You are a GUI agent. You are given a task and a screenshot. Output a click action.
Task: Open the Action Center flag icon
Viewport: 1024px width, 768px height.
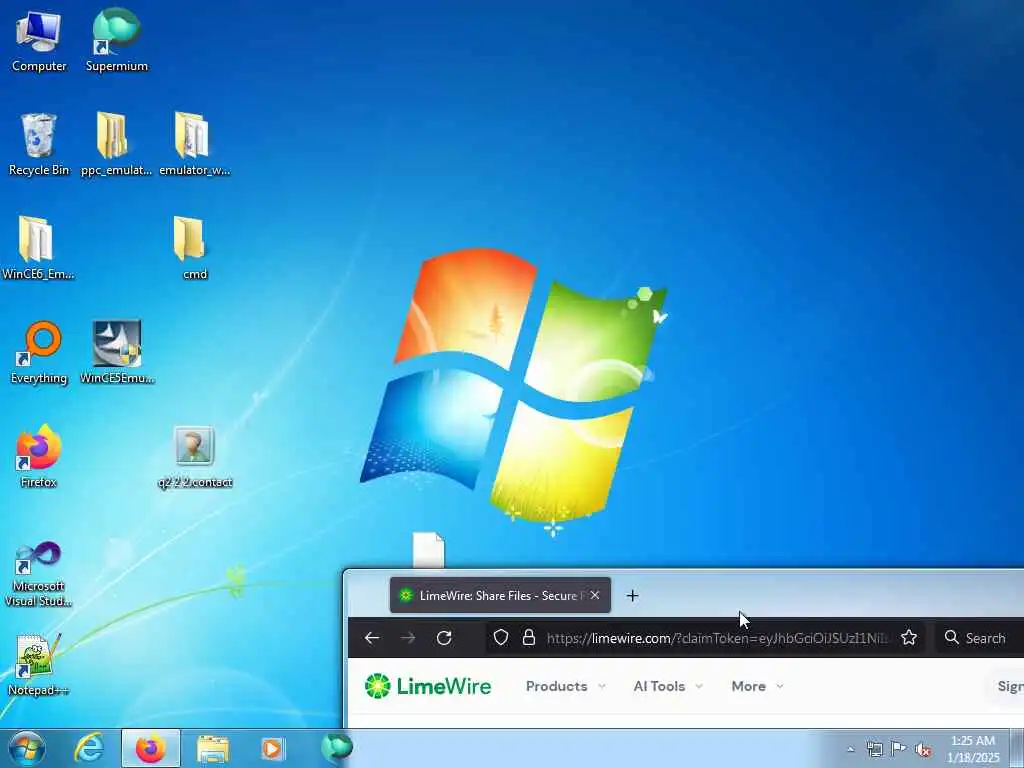coord(899,748)
